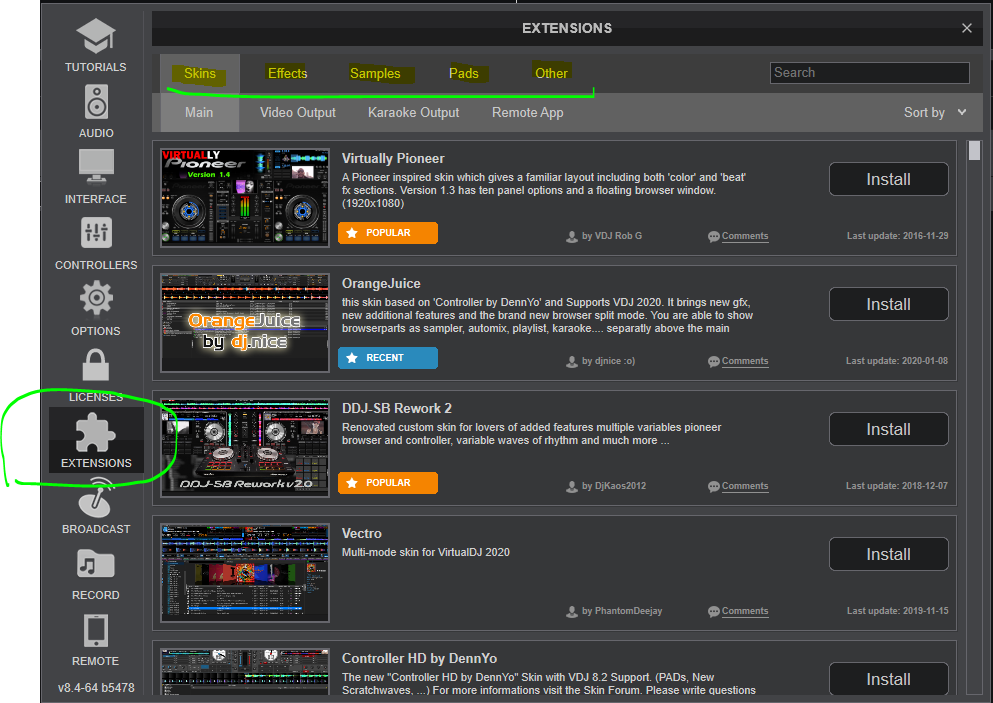Click author icon beside VDJ Rob G
Image resolution: width=993 pixels, height=703 pixels.
(x=572, y=237)
